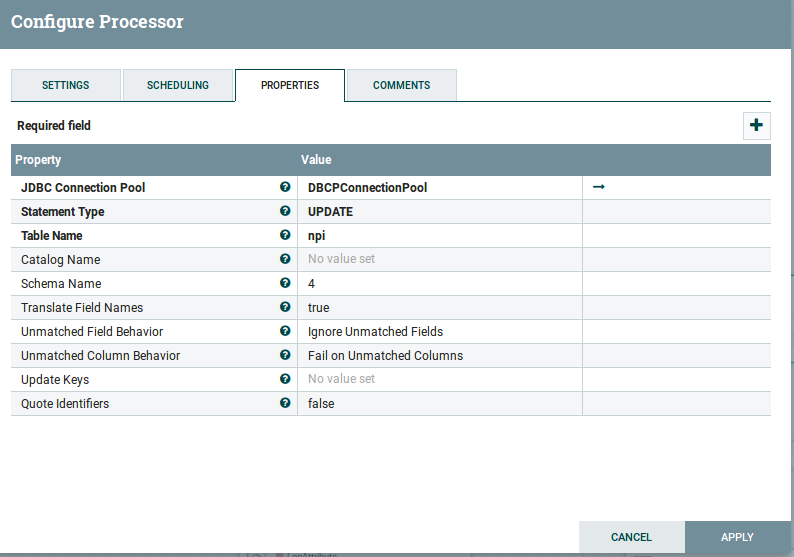Select the Update Keys property name
794x557 pixels.
[x=55, y=380]
